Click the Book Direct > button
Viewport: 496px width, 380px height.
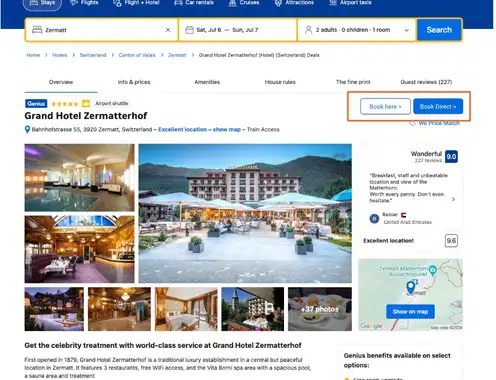pyautogui.click(x=438, y=107)
